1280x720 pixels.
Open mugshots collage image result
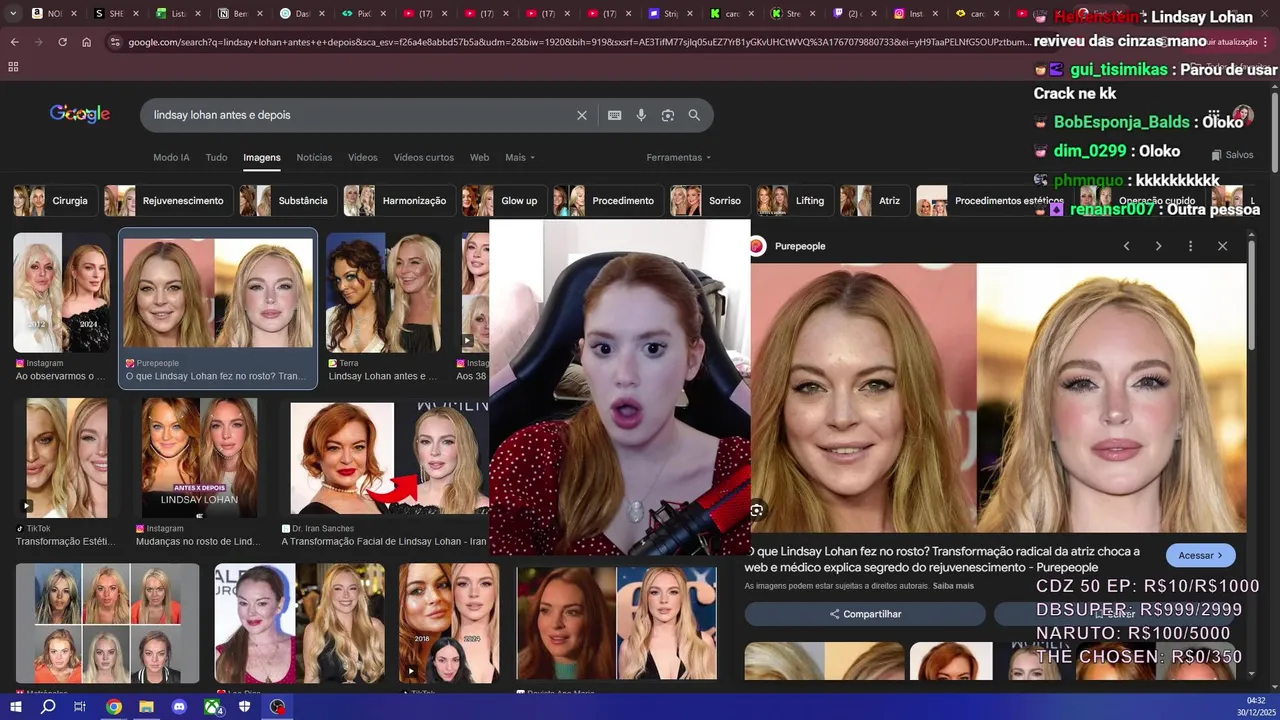pyautogui.click(x=108, y=623)
